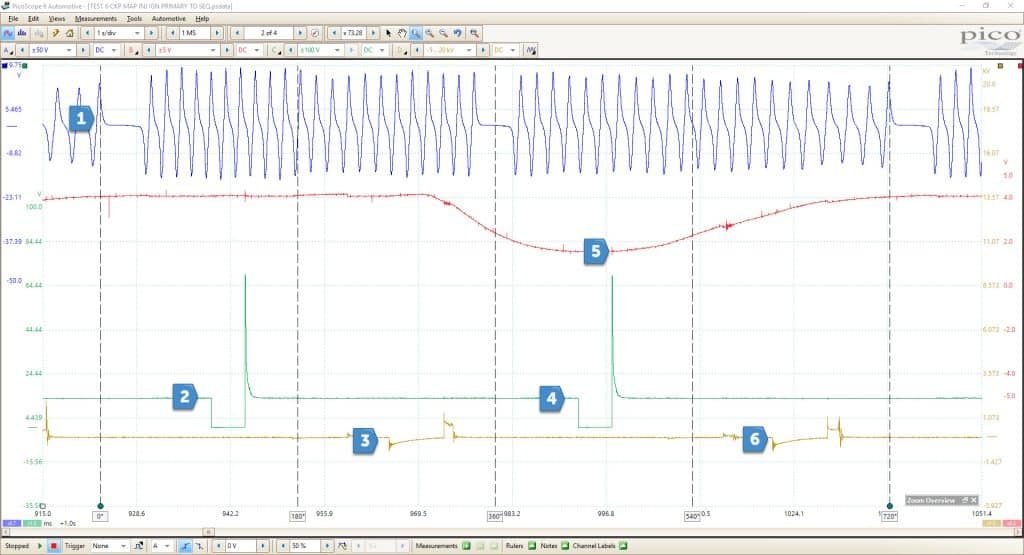1024x555 pixels.
Task: Decrease the timebase with left arrow
Action: pos(87,33)
